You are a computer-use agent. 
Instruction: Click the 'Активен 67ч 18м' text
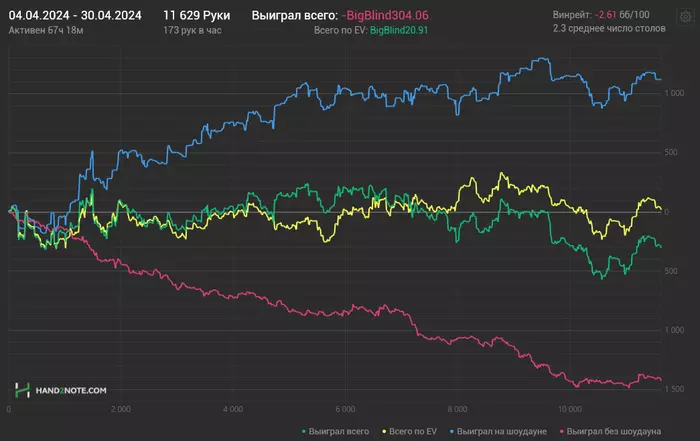(46, 30)
